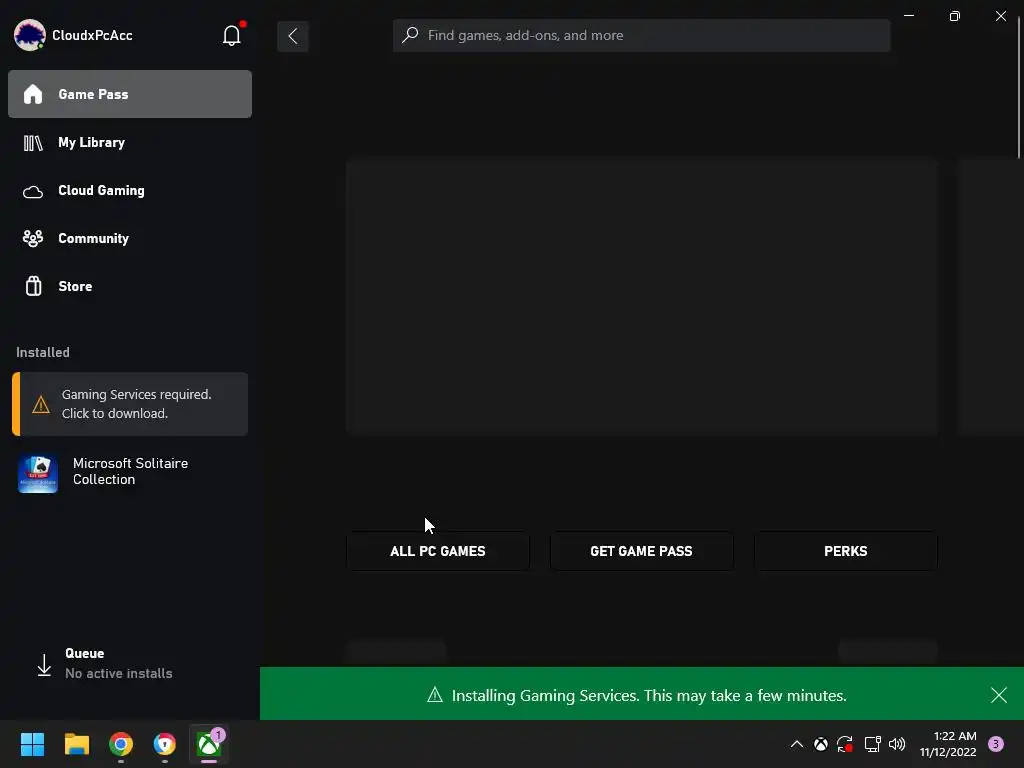Minimize the Xbox app window
Screen dimensions: 1024x768
[x=909, y=16]
